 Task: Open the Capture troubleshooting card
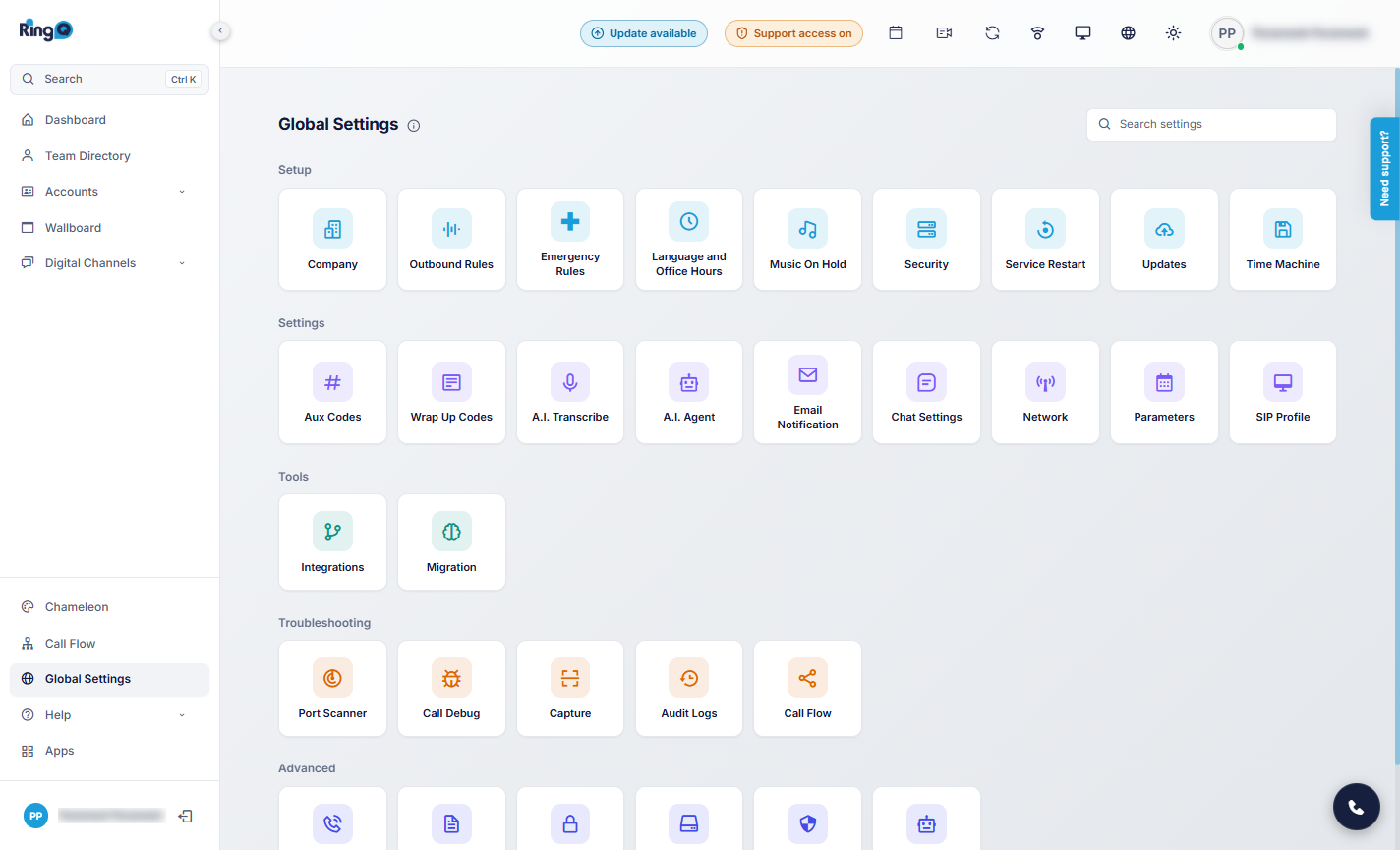point(570,689)
